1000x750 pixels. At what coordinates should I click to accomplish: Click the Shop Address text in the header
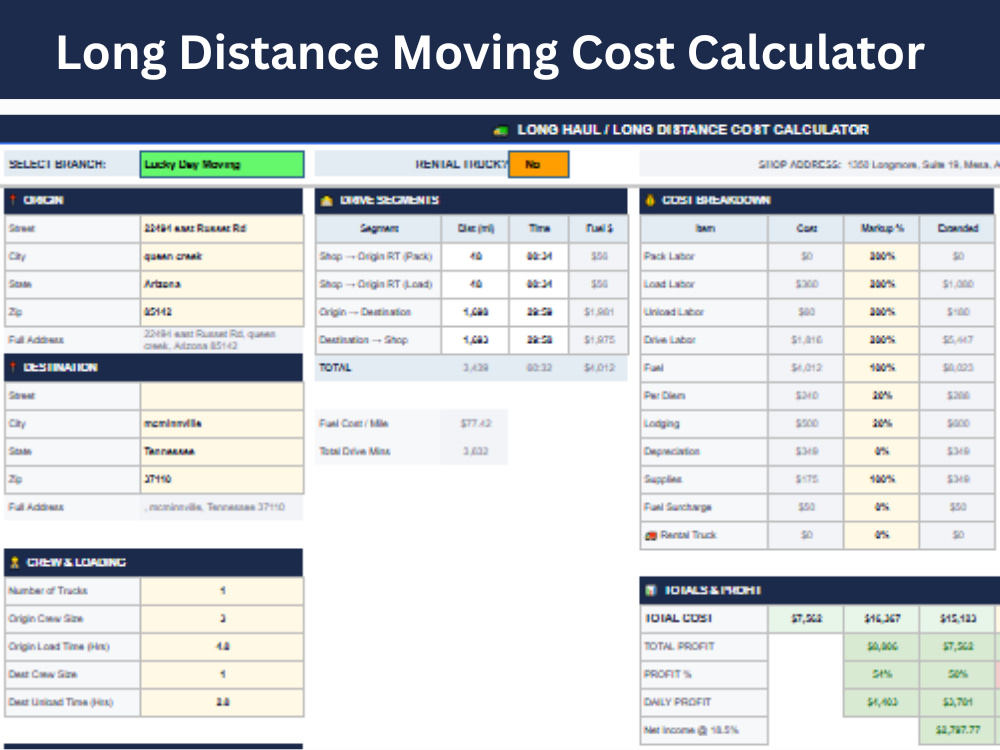879,165
